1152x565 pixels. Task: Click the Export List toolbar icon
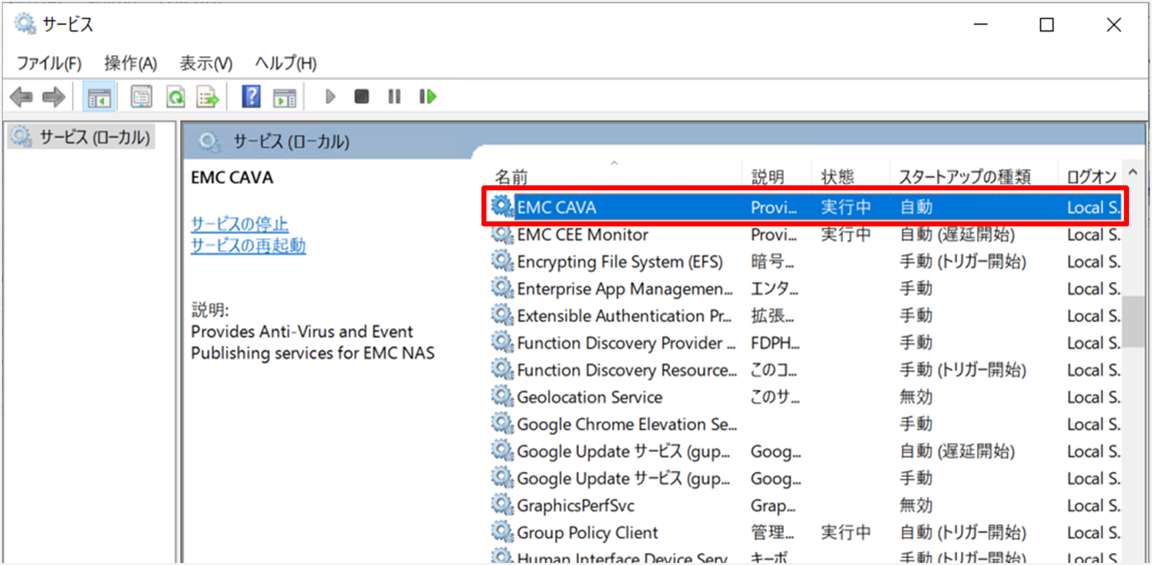[x=209, y=96]
